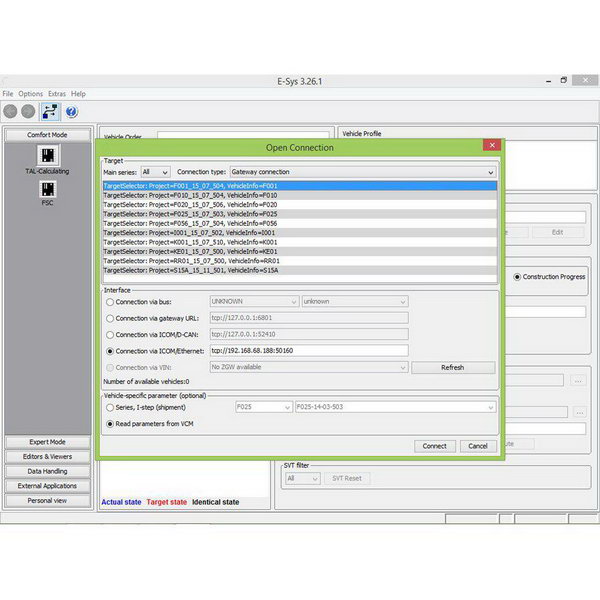Image resolution: width=600 pixels, height=600 pixels.
Task: Open the lowercase unknown bus dropdown
Action: [355, 302]
